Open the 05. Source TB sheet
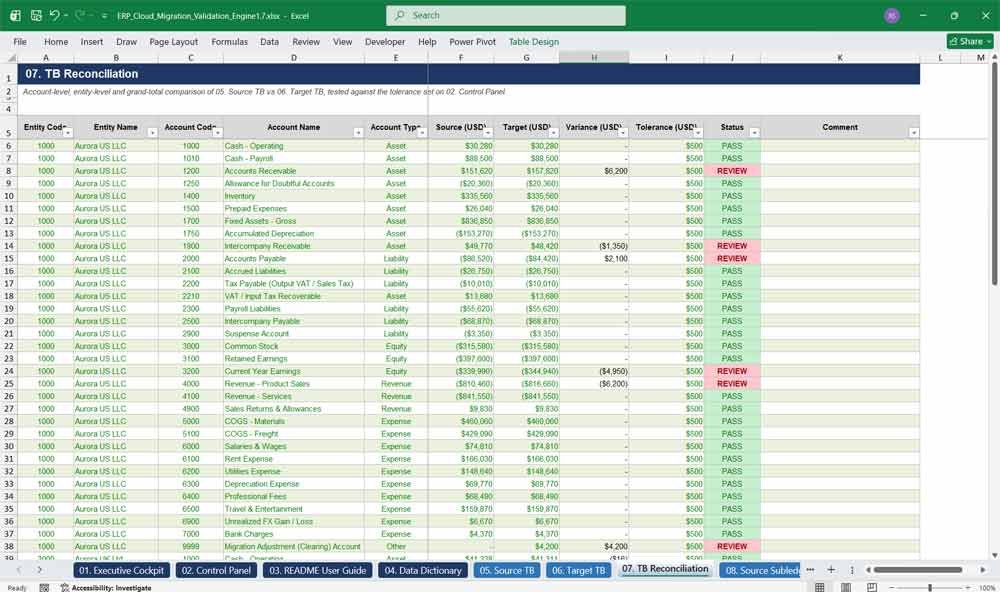 pyautogui.click(x=507, y=570)
